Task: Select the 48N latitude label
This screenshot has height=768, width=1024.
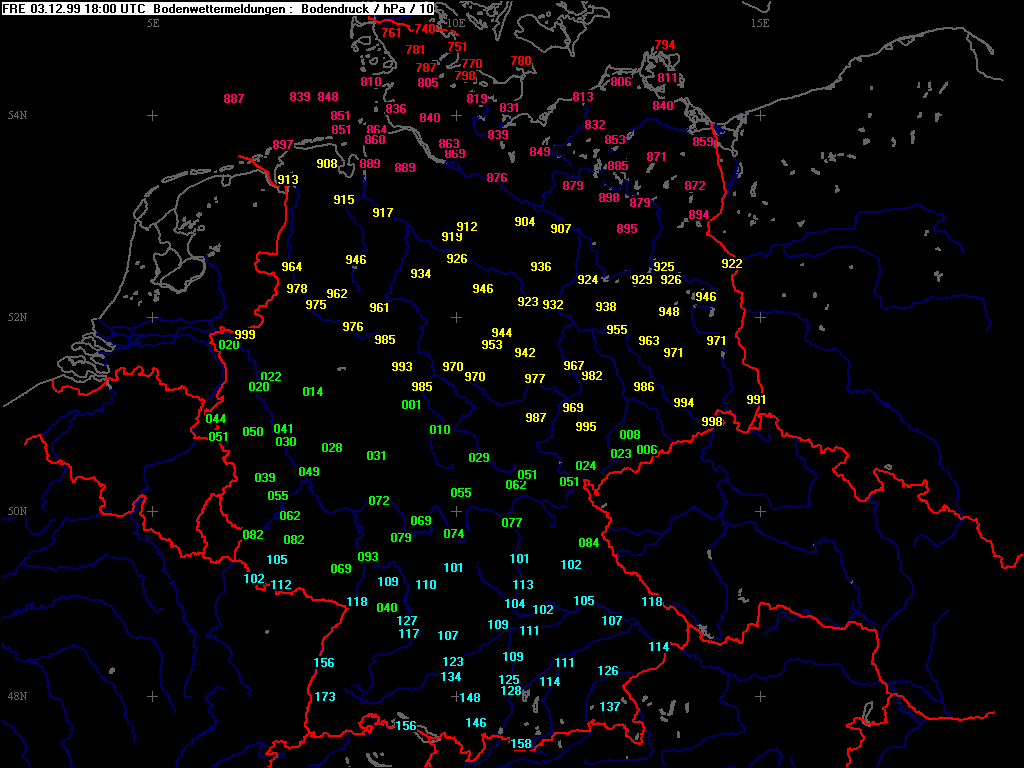Action: 17,696
